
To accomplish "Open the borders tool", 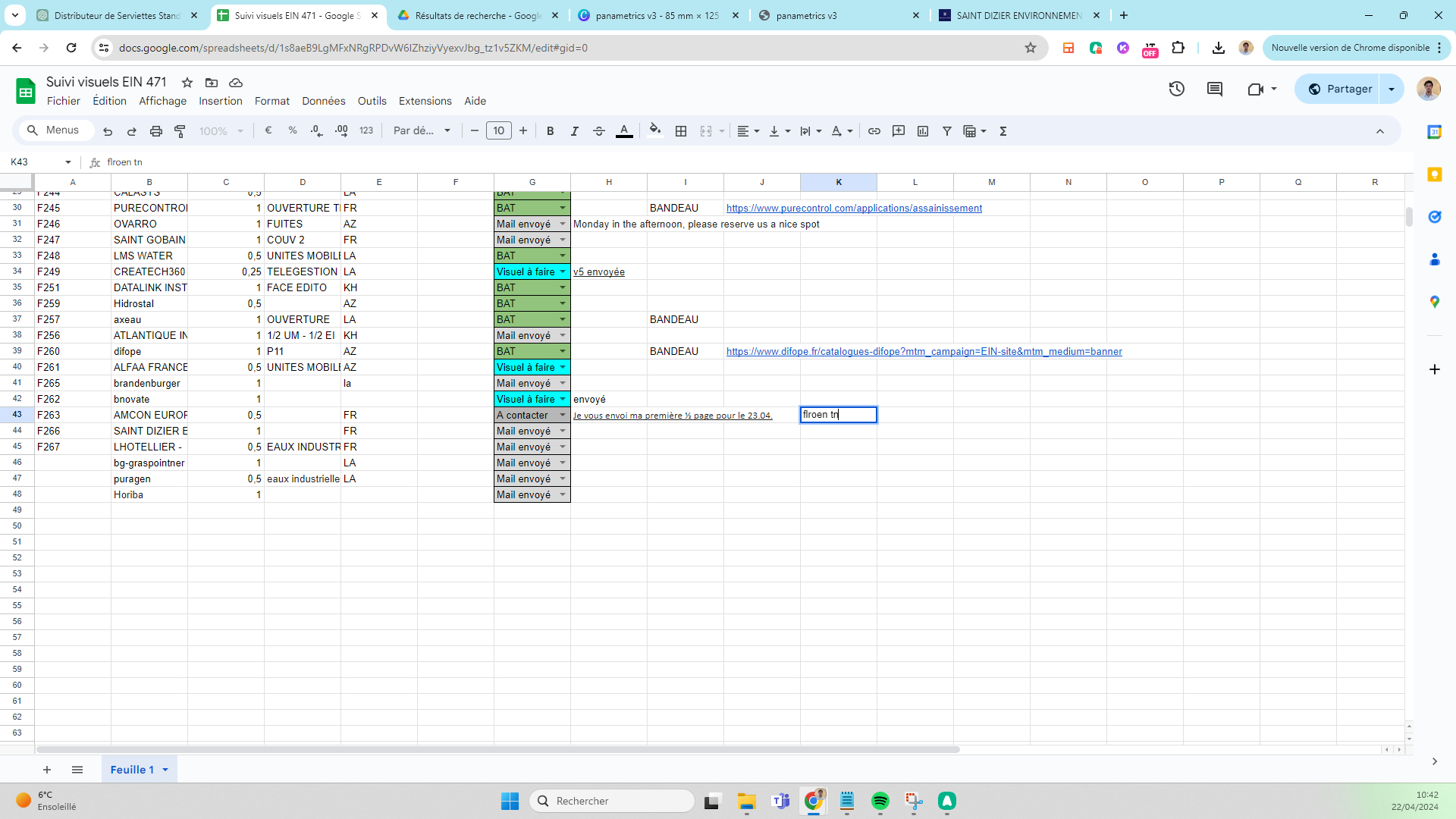I will [x=681, y=131].
